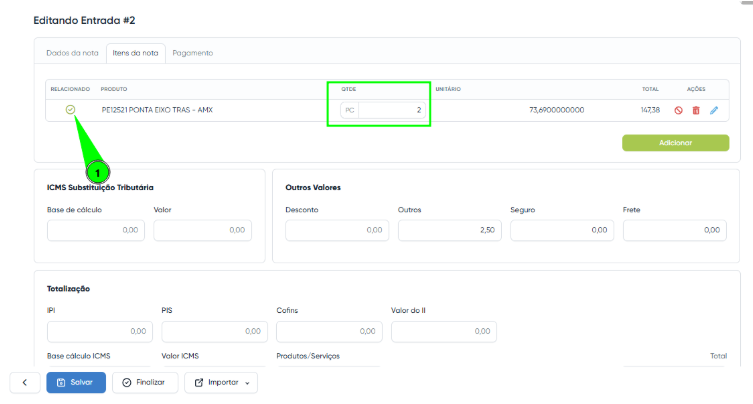753x404 pixels.
Task: Click the Seguro input field
Action: point(561,230)
